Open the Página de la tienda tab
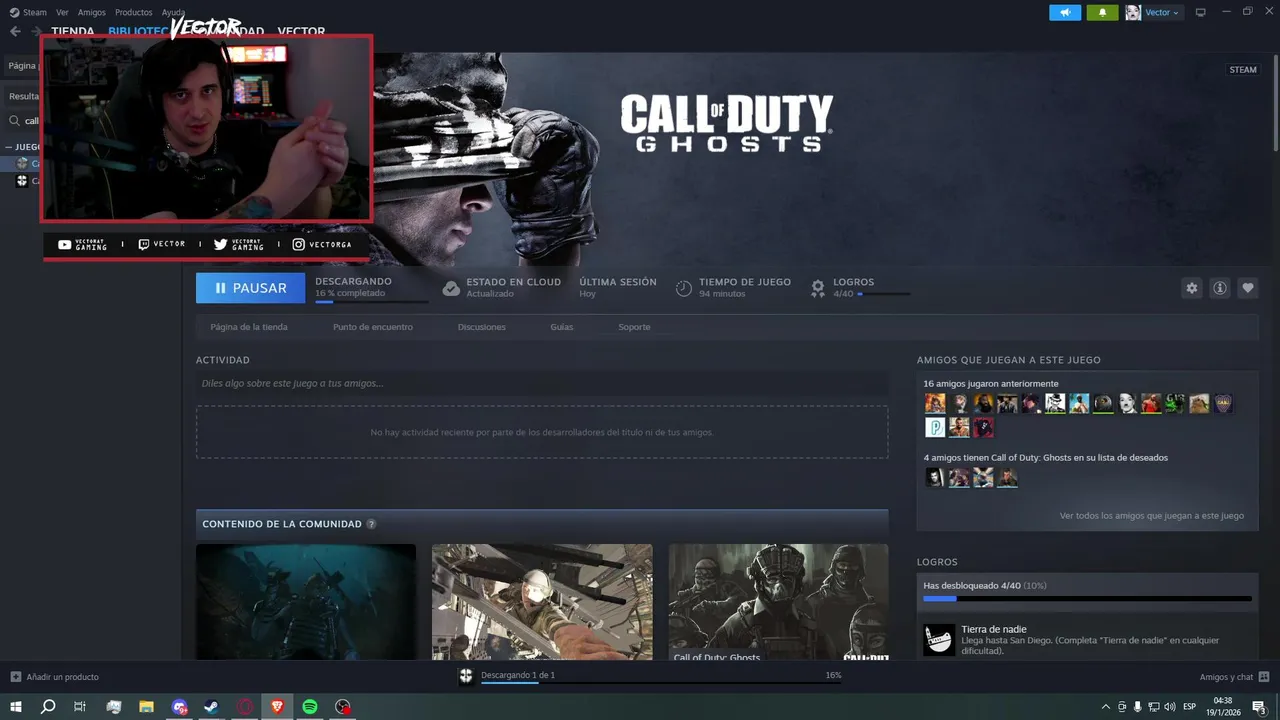The height and width of the screenshot is (720, 1280). [249, 327]
